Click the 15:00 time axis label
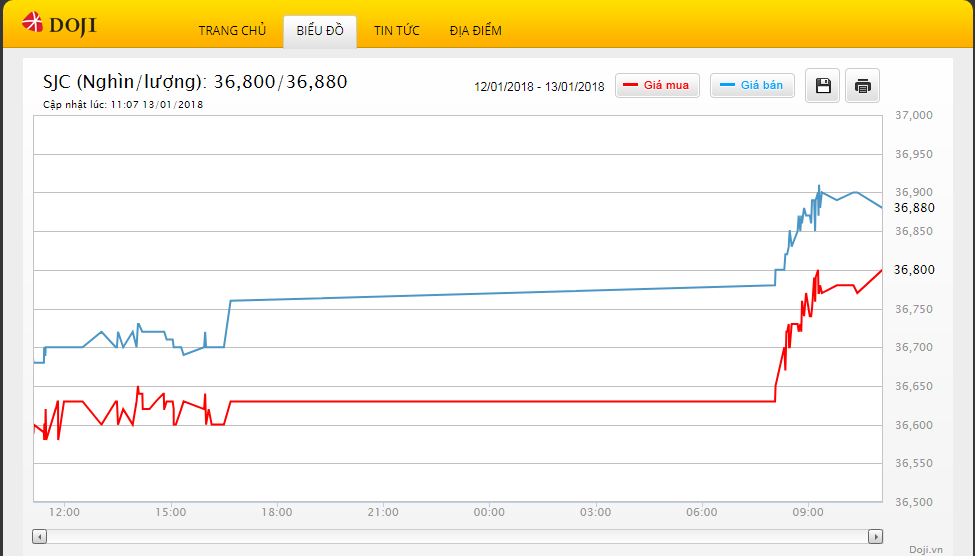Viewport: 975px width, 556px height. tap(170, 512)
